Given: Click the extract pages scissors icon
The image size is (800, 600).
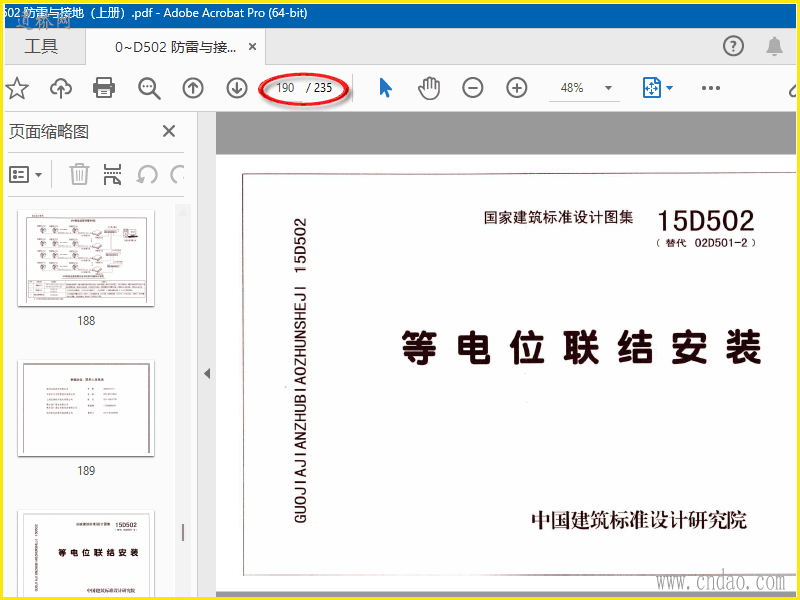Looking at the screenshot, I should coord(113,174).
